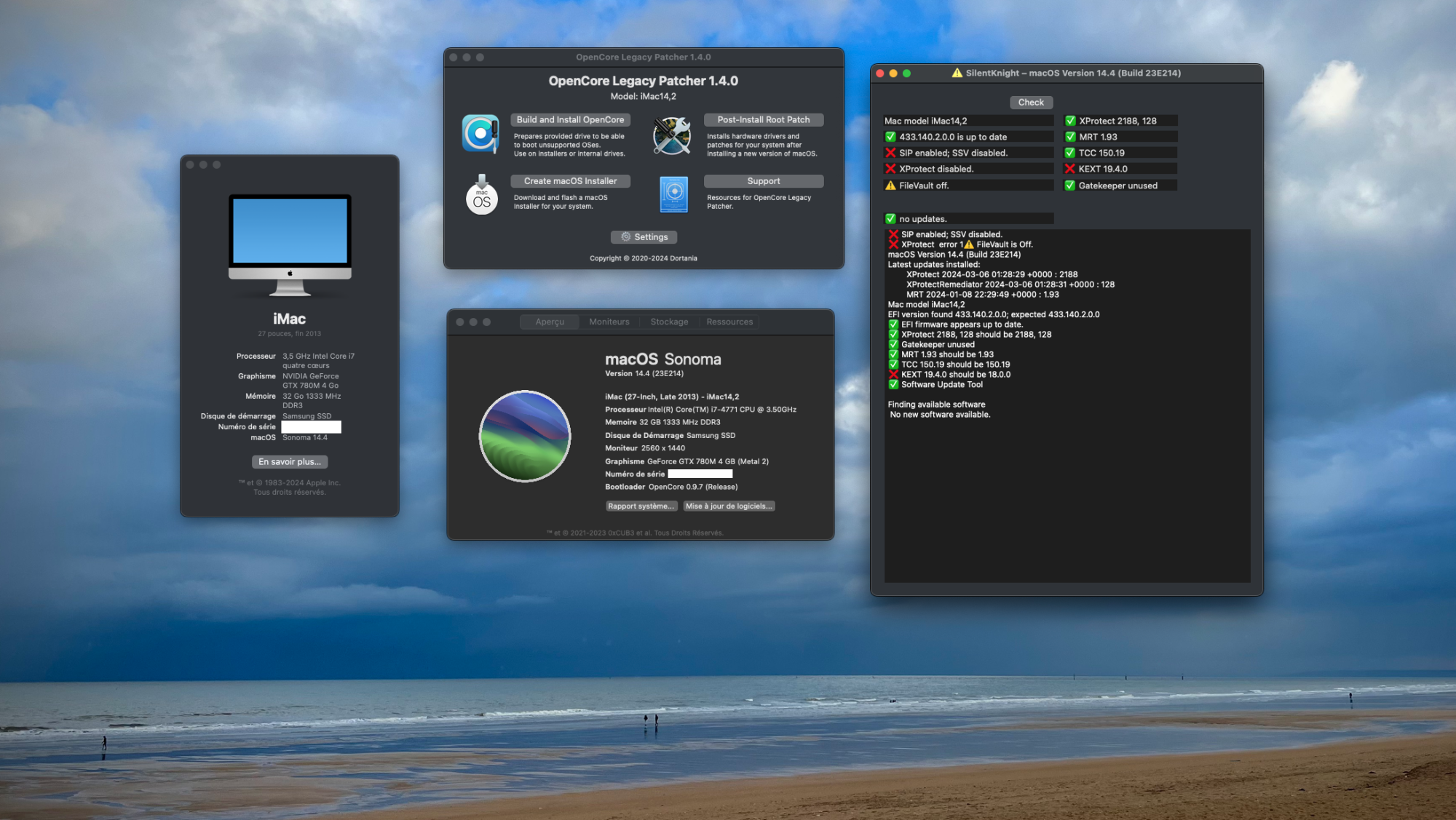Click the red X beside KEXT 19.4.0

1069,169
